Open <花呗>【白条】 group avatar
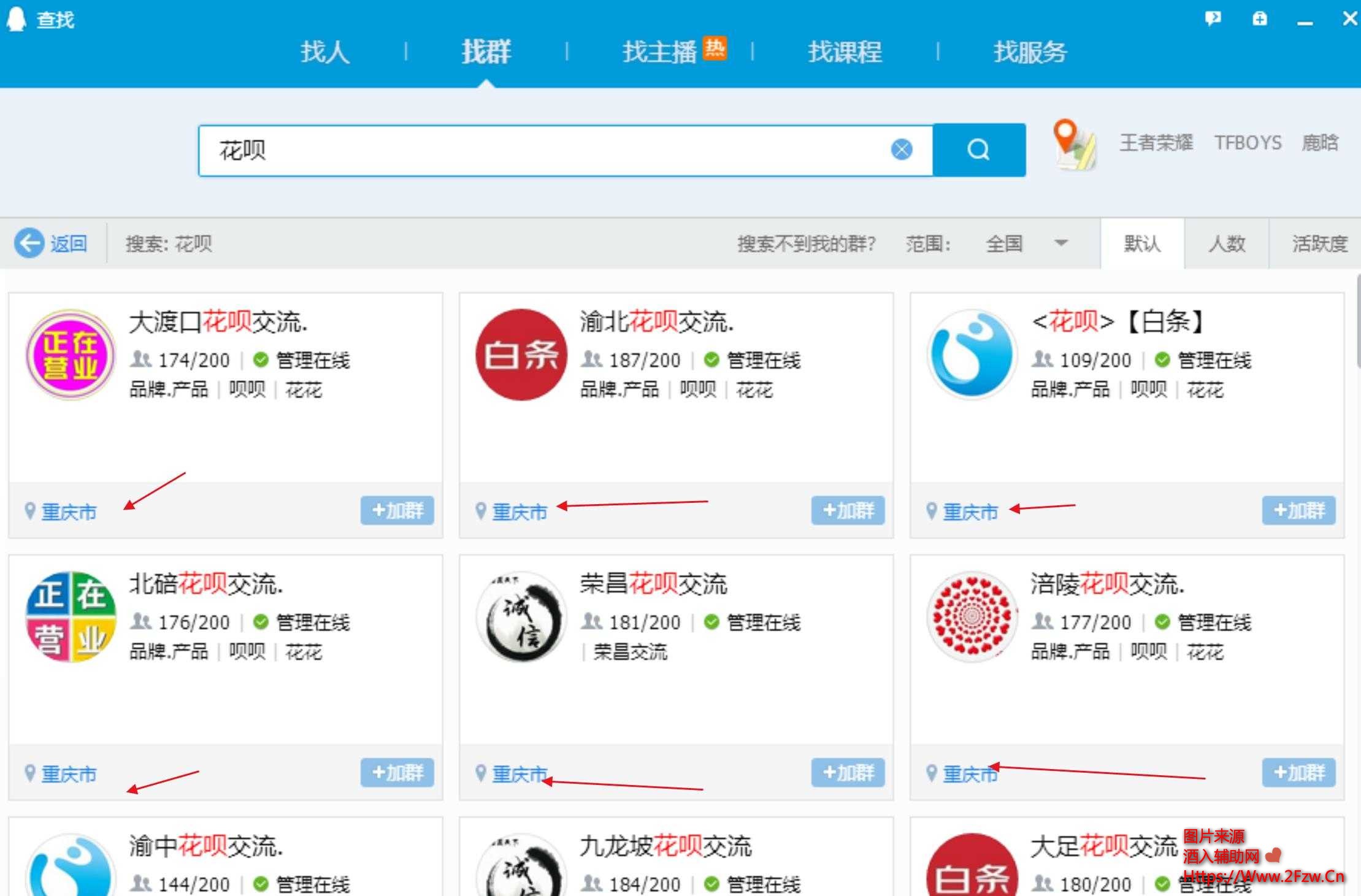Viewport: 1361px width, 896px height. [x=972, y=354]
